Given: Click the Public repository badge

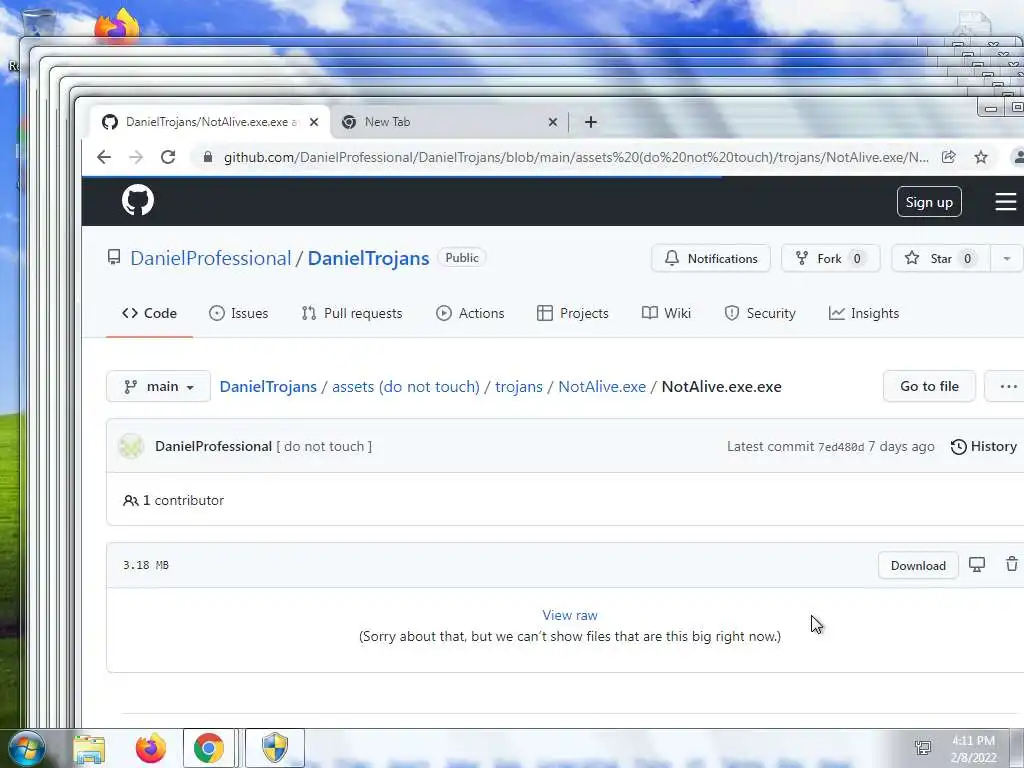Looking at the screenshot, I should coord(462,258).
